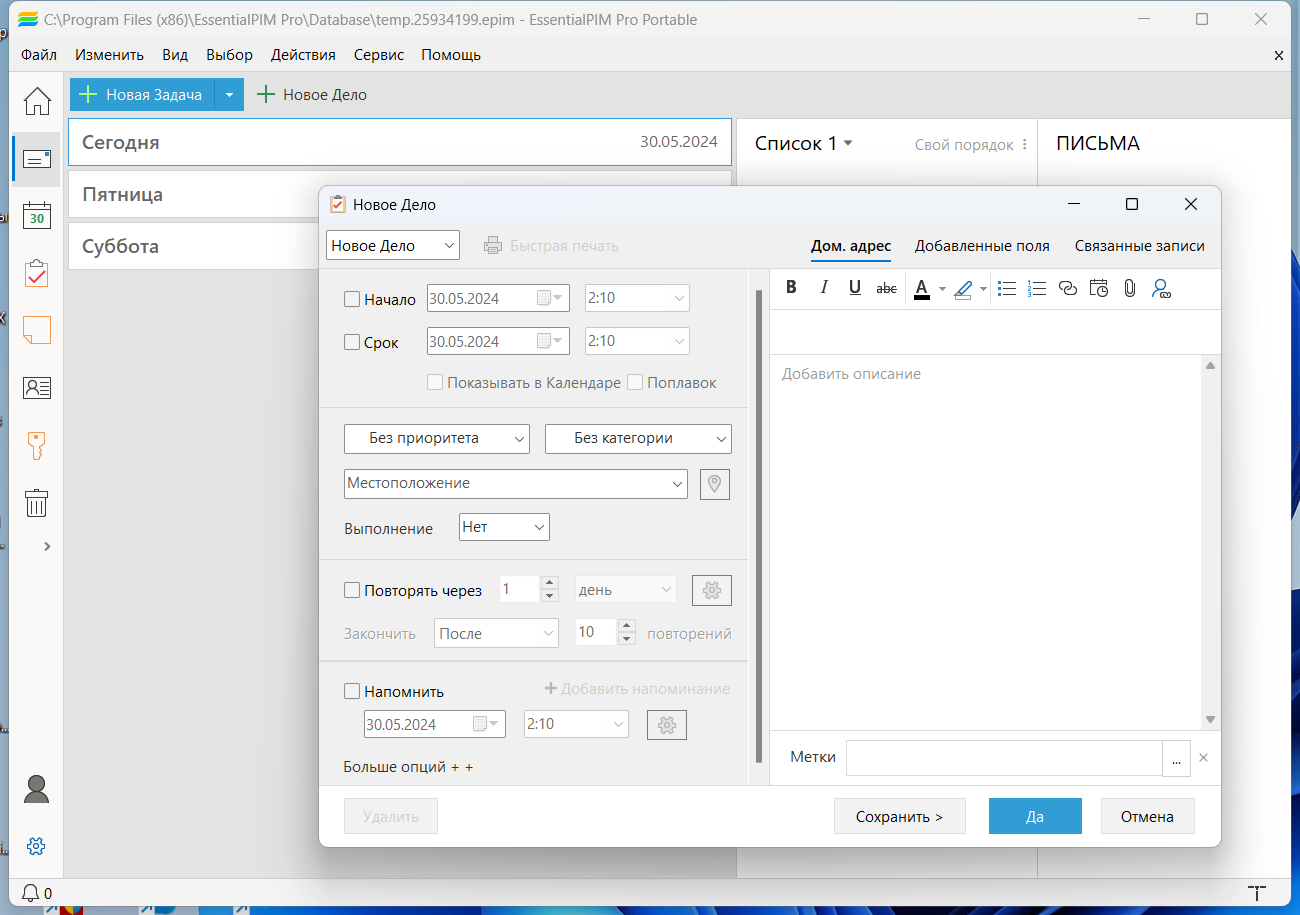Open the Trash module in the sidebar
1300x915 pixels.
click(37, 502)
